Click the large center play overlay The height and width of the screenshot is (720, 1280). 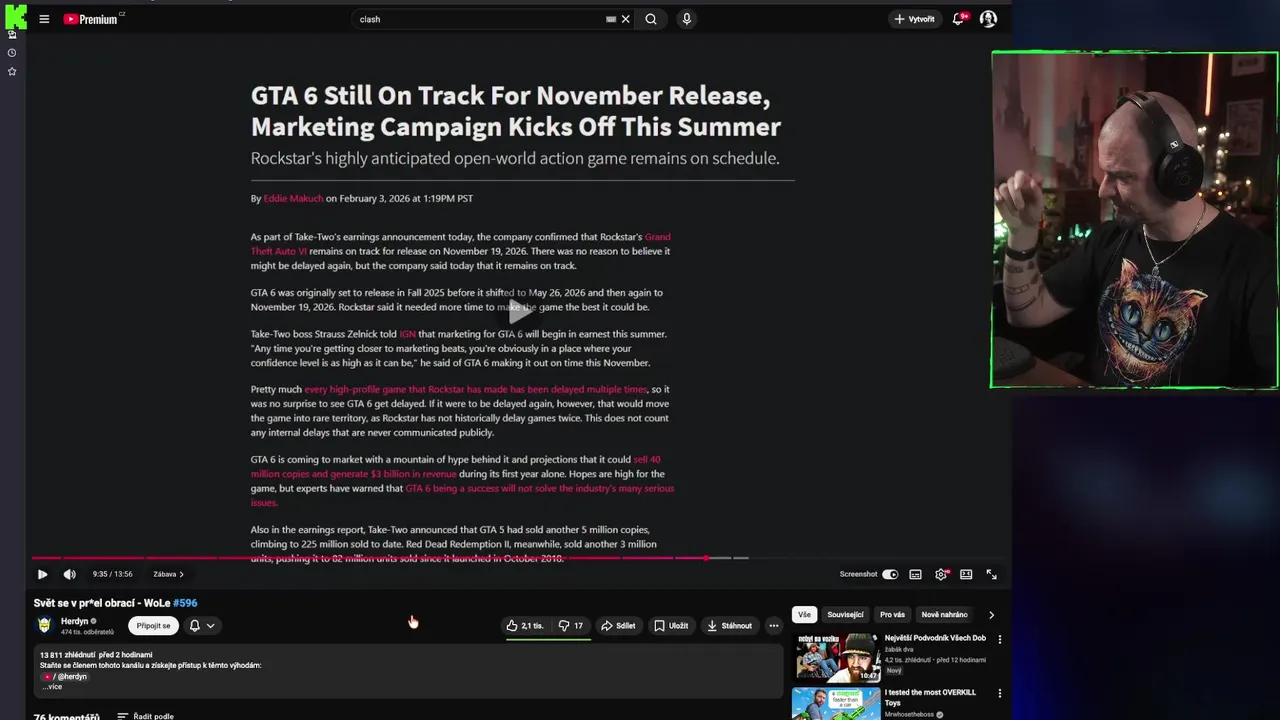click(x=518, y=311)
